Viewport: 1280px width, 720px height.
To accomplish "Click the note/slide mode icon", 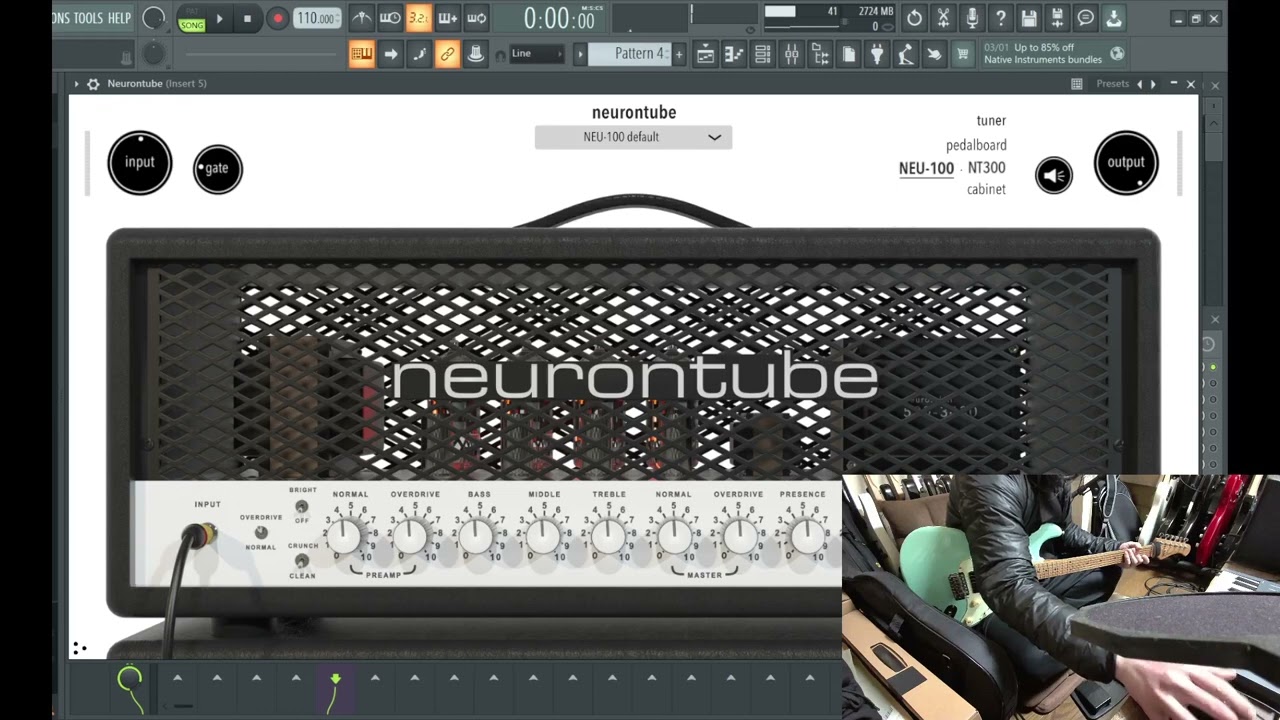I will coord(419,54).
